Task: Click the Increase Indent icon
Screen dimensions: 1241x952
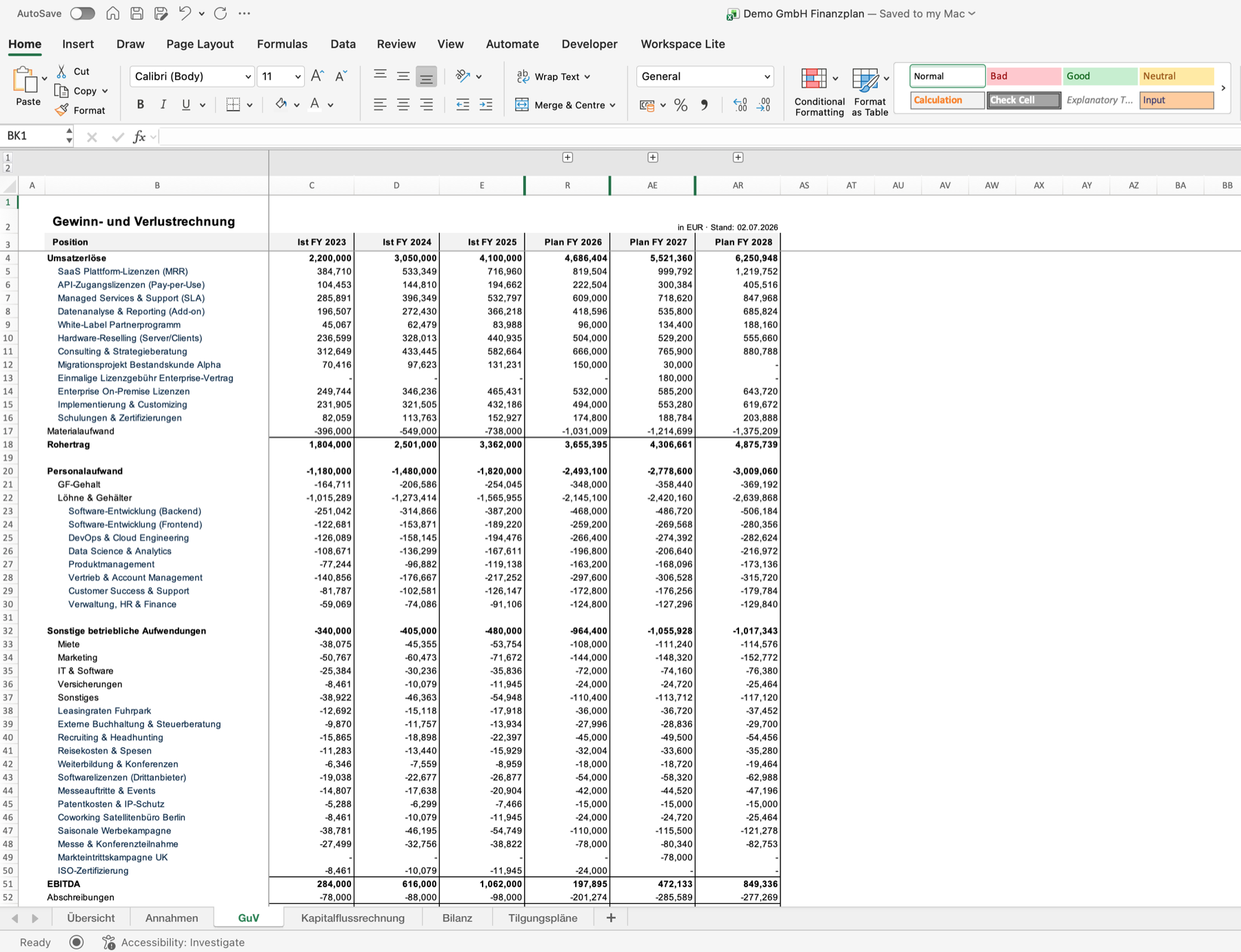Action: point(486,105)
